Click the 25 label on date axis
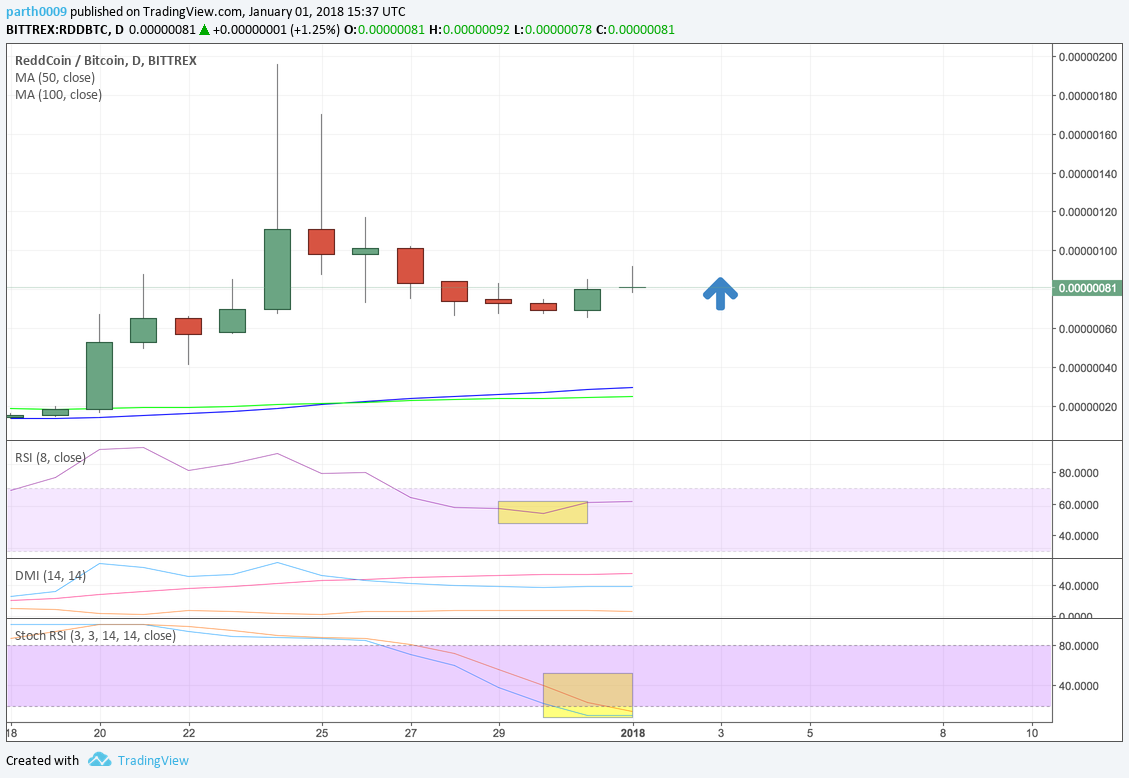This screenshot has width=1129, height=778. 322,733
